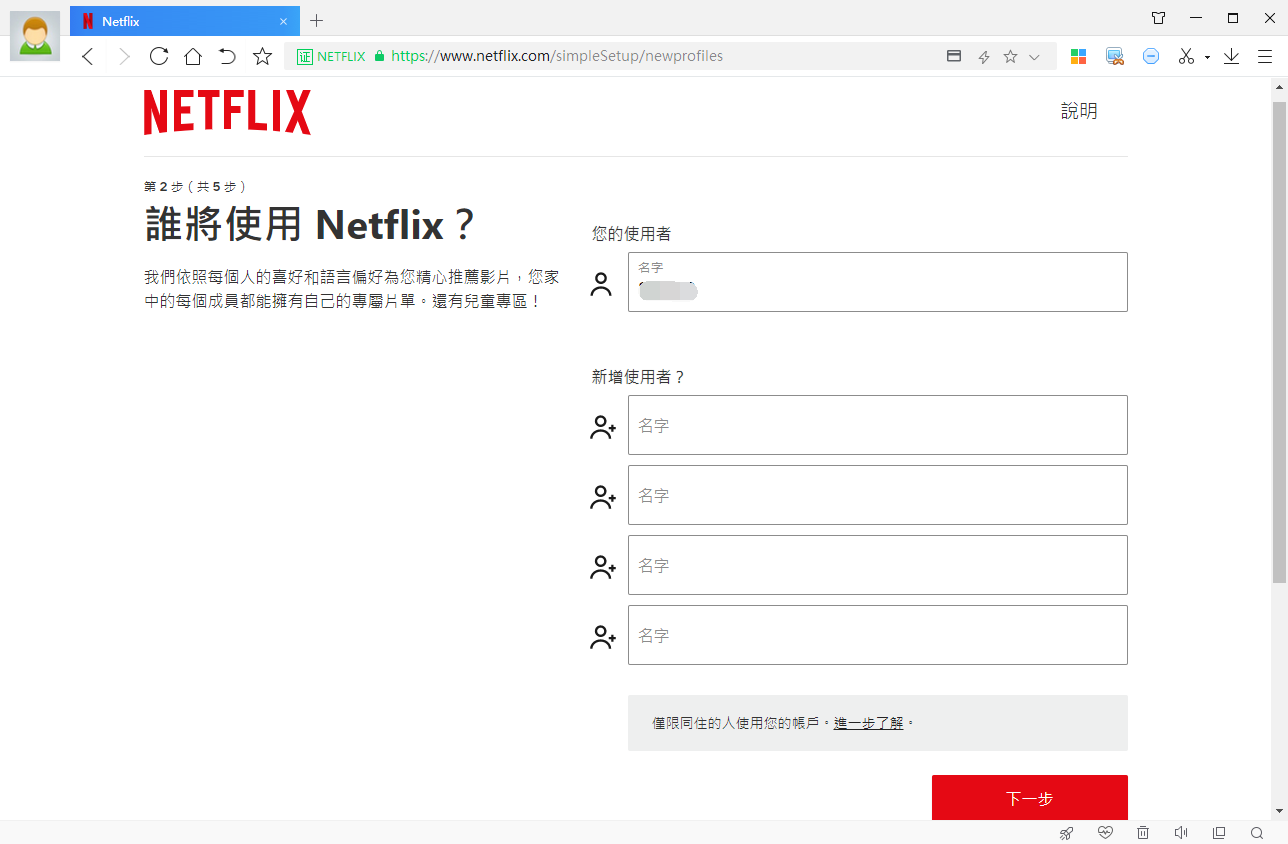Click the favorites star next to the home icon

(x=262, y=56)
